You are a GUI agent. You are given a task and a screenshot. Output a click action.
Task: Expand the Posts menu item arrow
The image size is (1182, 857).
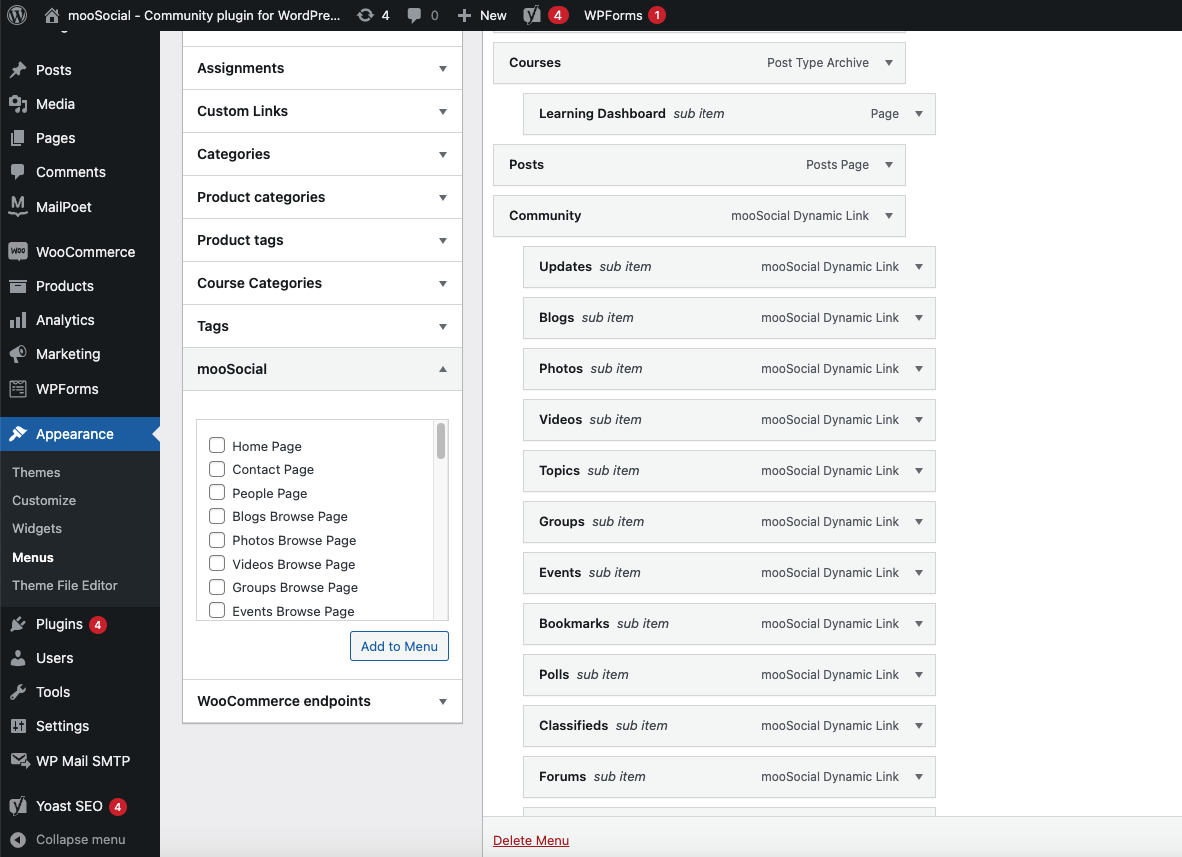coord(890,164)
